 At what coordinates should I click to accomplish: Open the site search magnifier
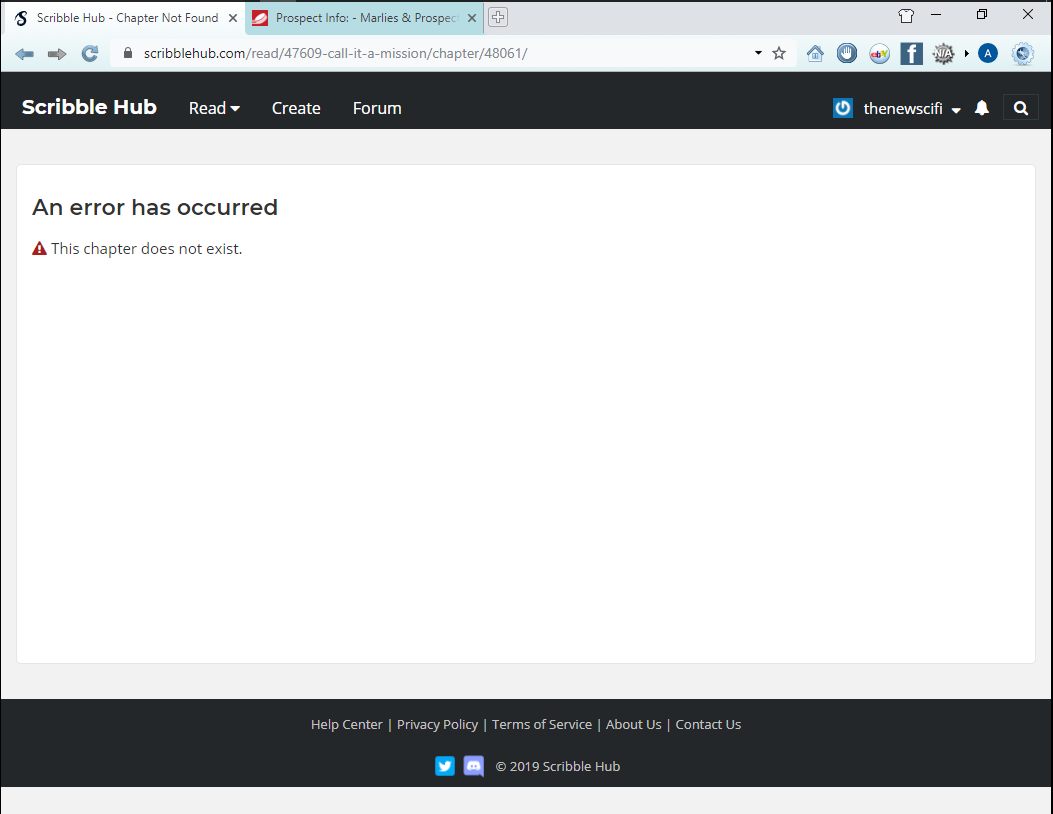pyautogui.click(x=1020, y=108)
